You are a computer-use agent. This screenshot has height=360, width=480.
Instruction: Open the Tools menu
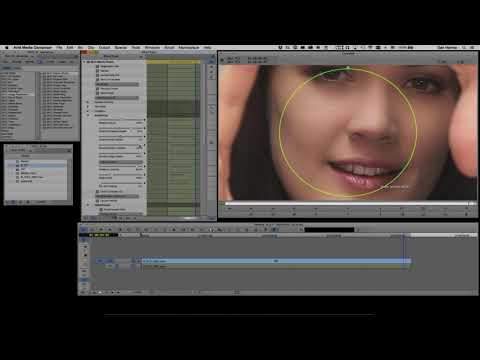click(136, 48)
